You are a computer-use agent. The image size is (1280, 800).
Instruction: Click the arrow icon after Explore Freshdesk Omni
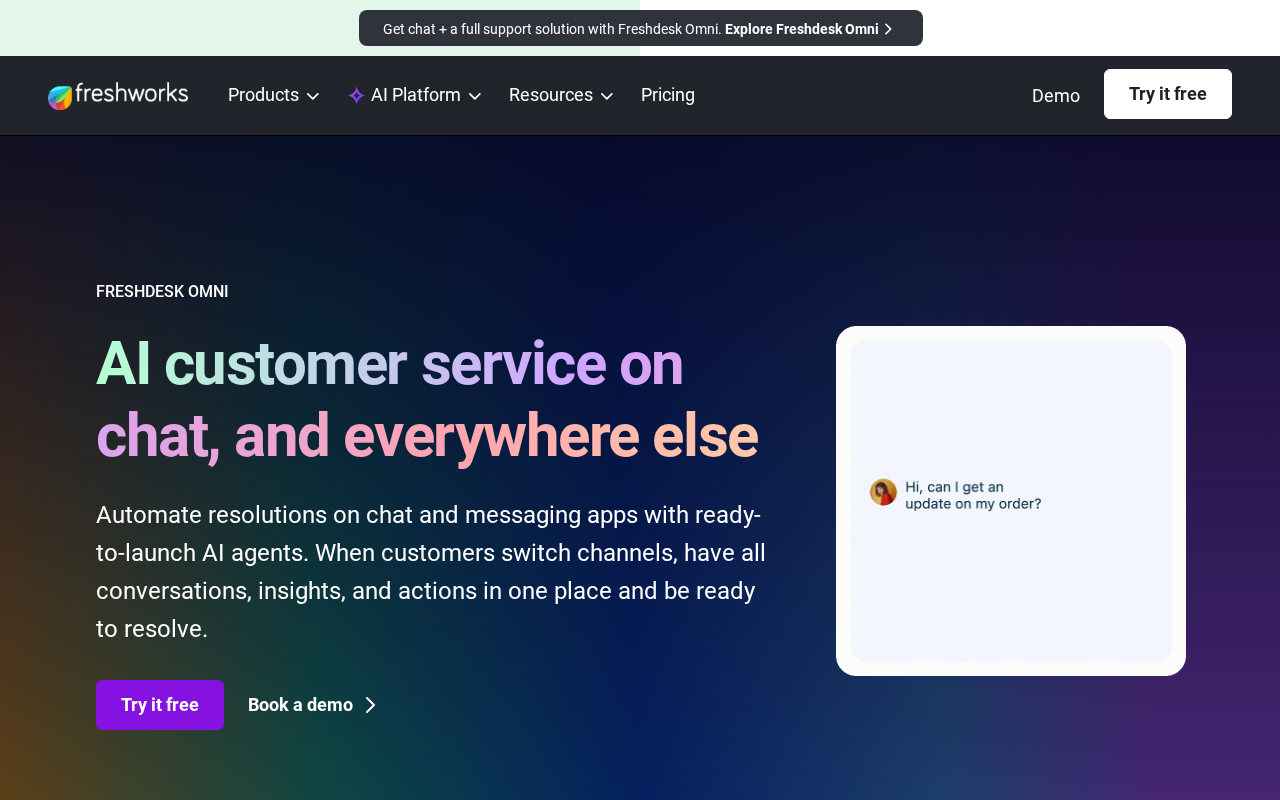[x=888, y=29]
